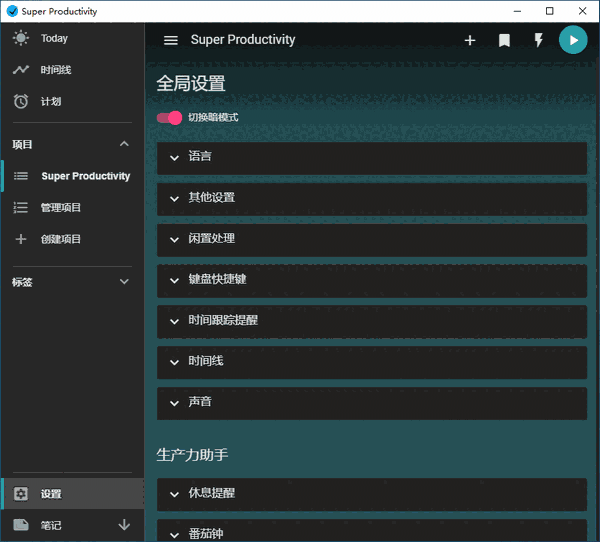The height and width of the screenshot is (542, 600).
Task: Click the app logo in title bar
Action: click(x=12, y=11)
